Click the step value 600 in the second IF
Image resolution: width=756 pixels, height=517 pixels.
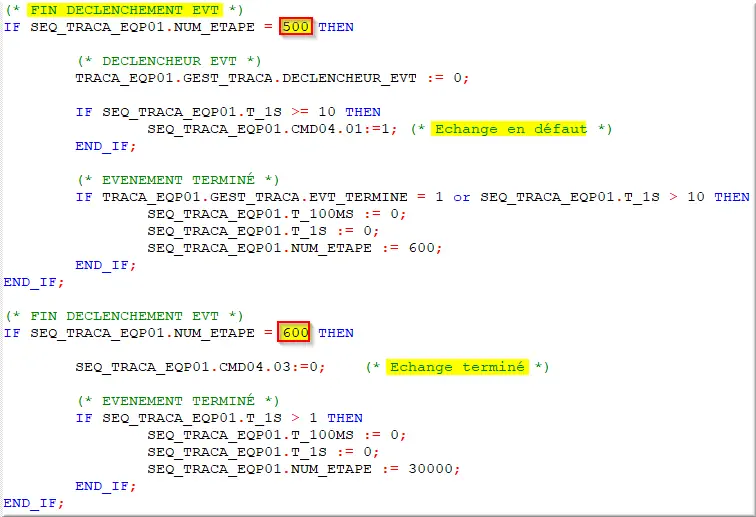point(294,333)
